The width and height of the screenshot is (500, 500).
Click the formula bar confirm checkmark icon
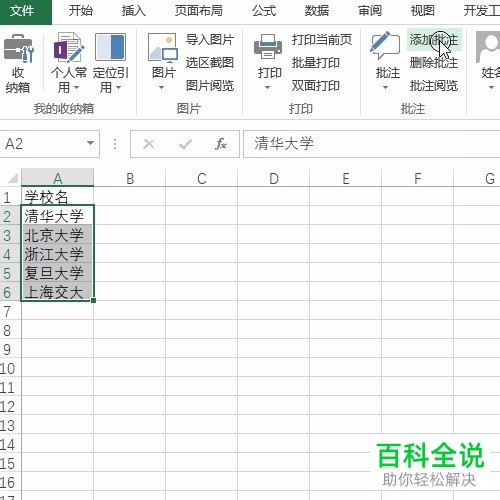tap(185, 144)
